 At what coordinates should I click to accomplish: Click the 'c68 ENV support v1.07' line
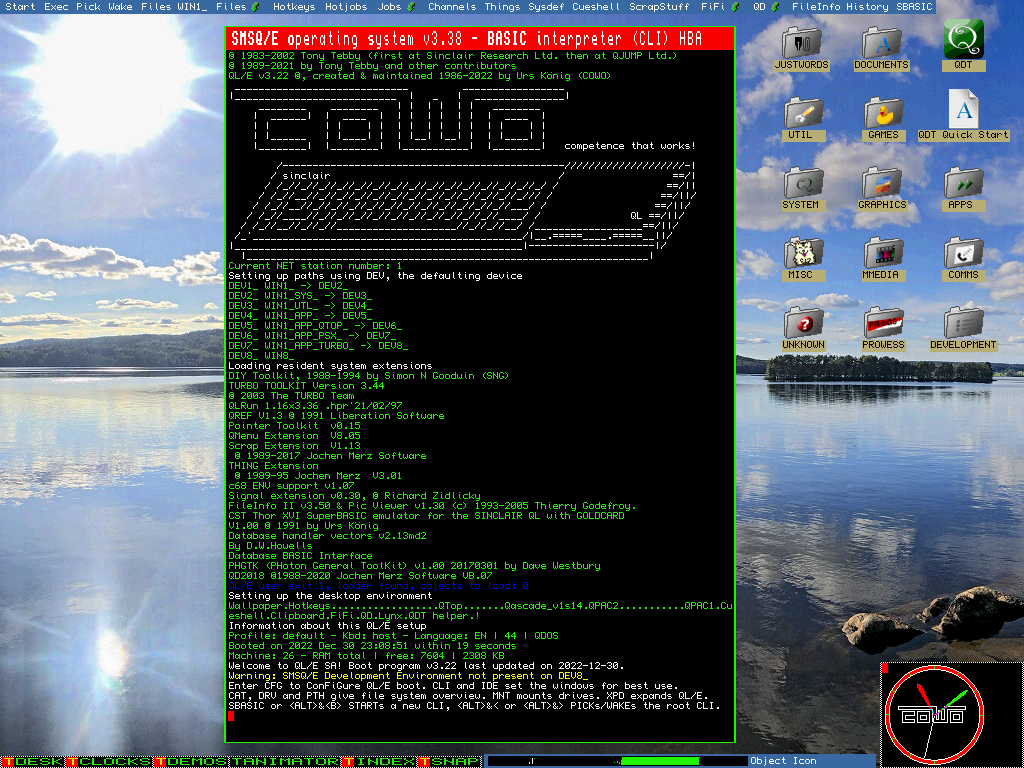pos(291,486)
